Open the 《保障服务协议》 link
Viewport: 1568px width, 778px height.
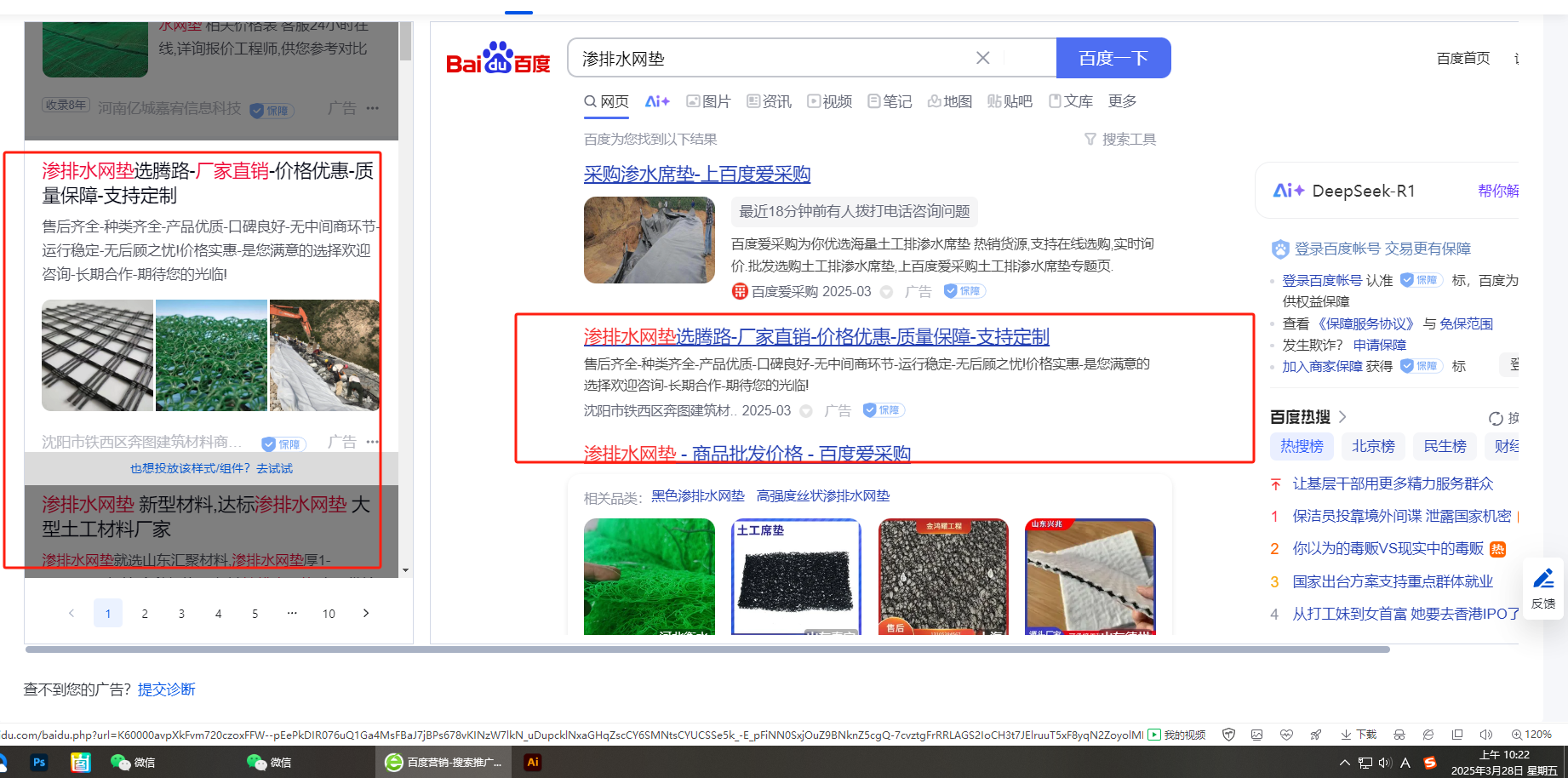click(1366, 323)
